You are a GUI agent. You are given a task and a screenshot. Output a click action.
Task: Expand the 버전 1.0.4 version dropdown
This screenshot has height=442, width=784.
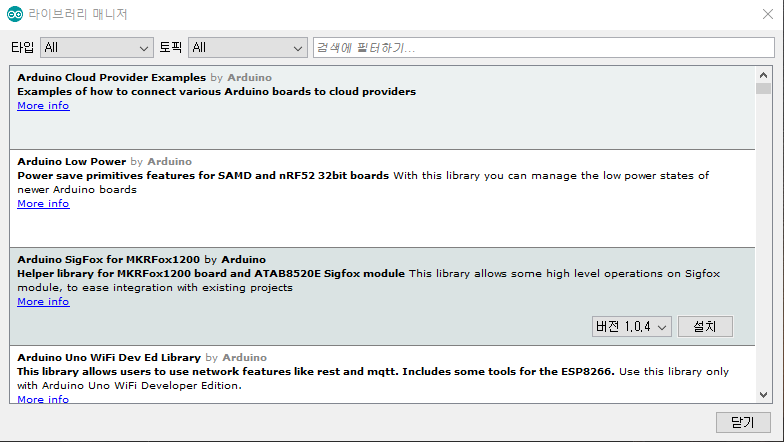[x=632, y=326]
